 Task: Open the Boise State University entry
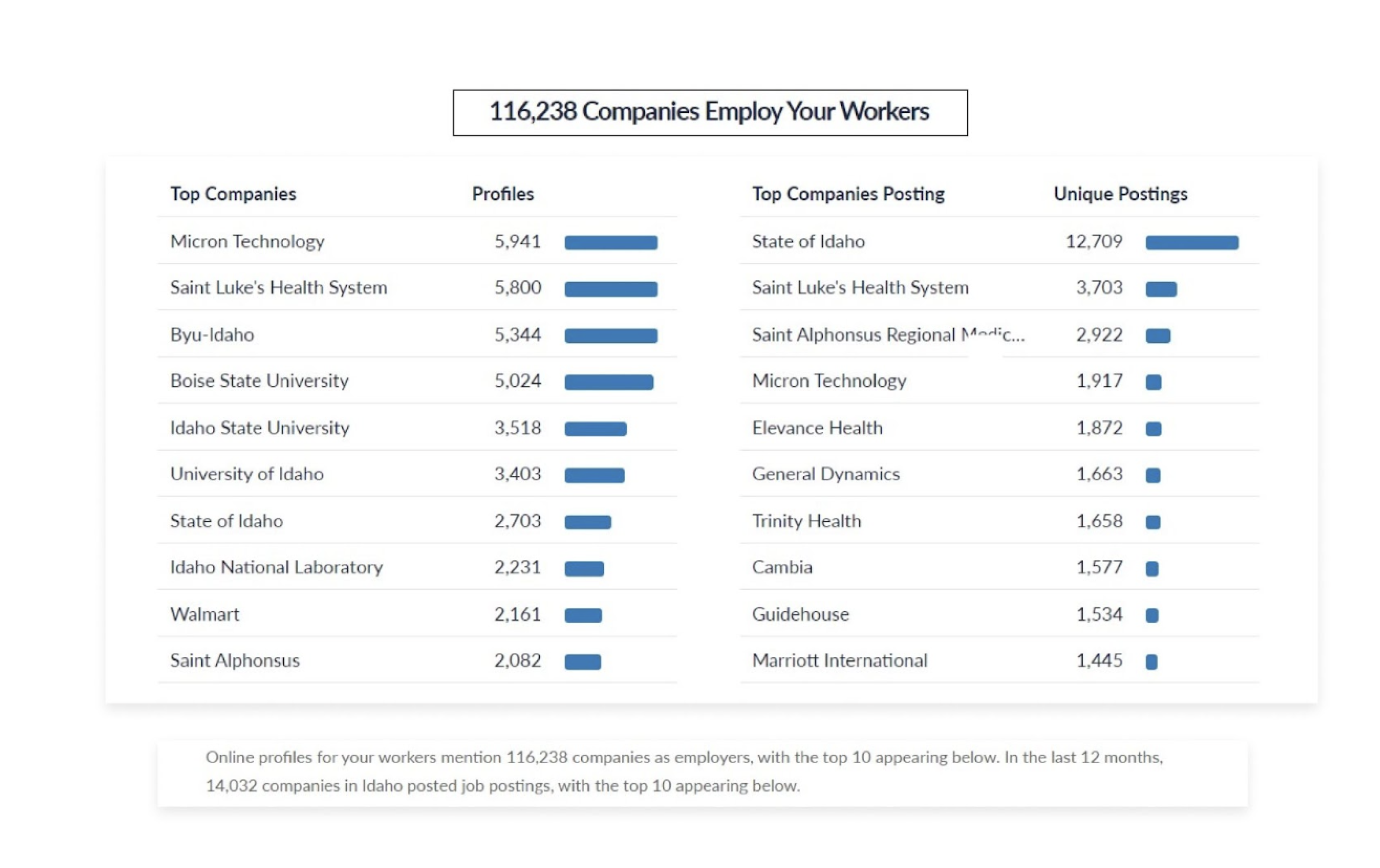tap(259, 381)
